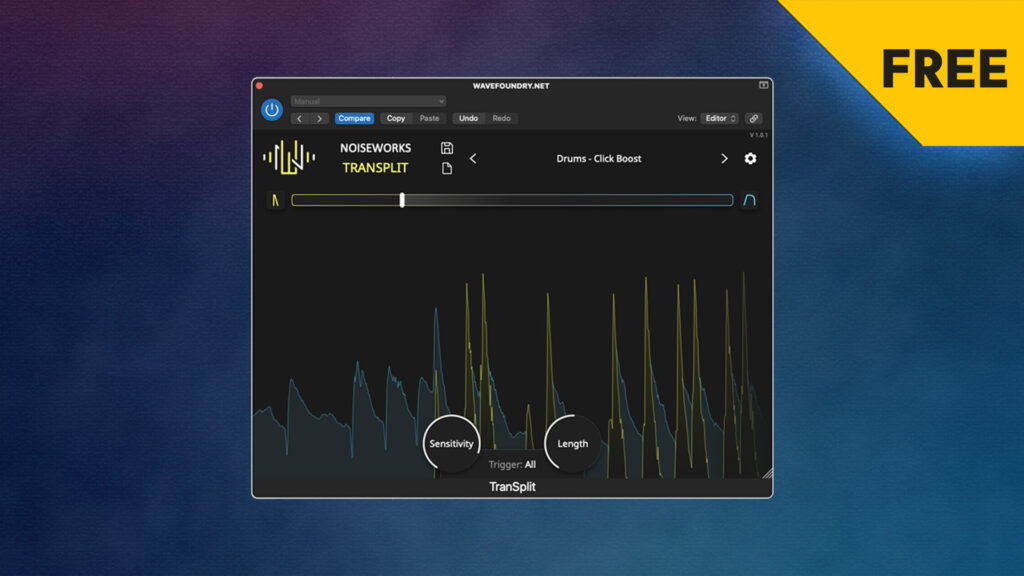This screenshot has height=576, width=1024.
Task: Open the settings gear icon
Action: [x=750, y=159]
